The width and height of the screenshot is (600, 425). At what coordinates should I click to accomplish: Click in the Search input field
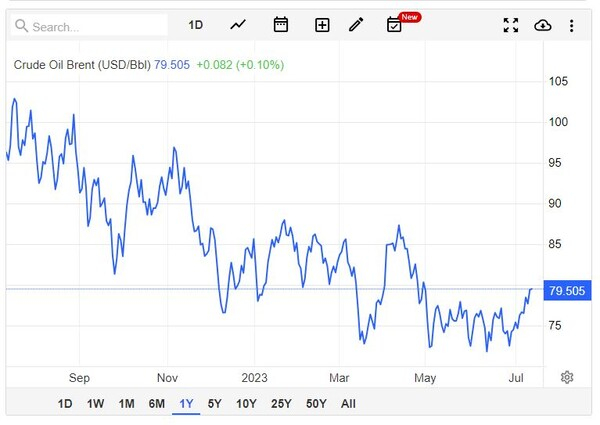coord(90,26)
